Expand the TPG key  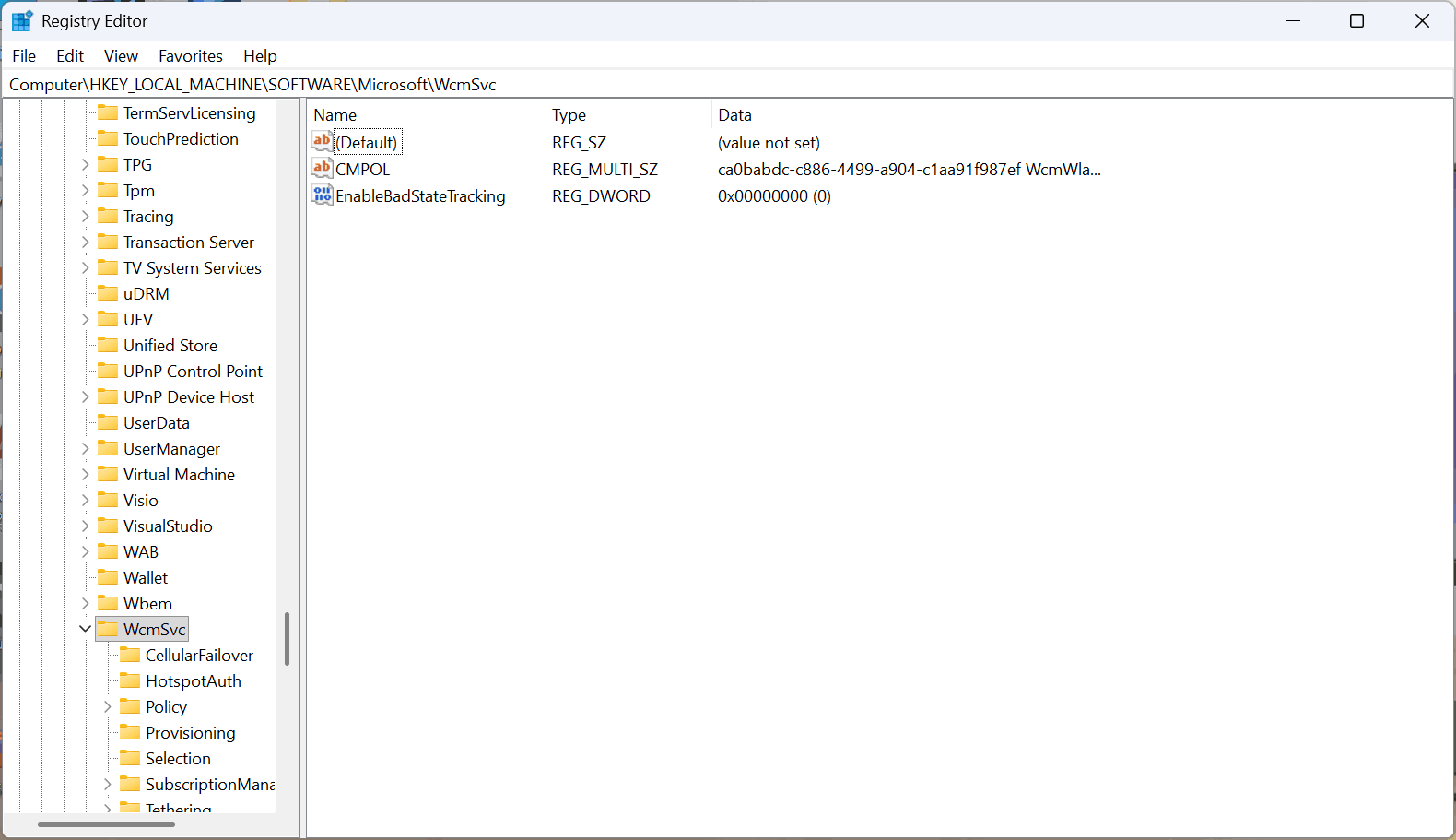86,164
